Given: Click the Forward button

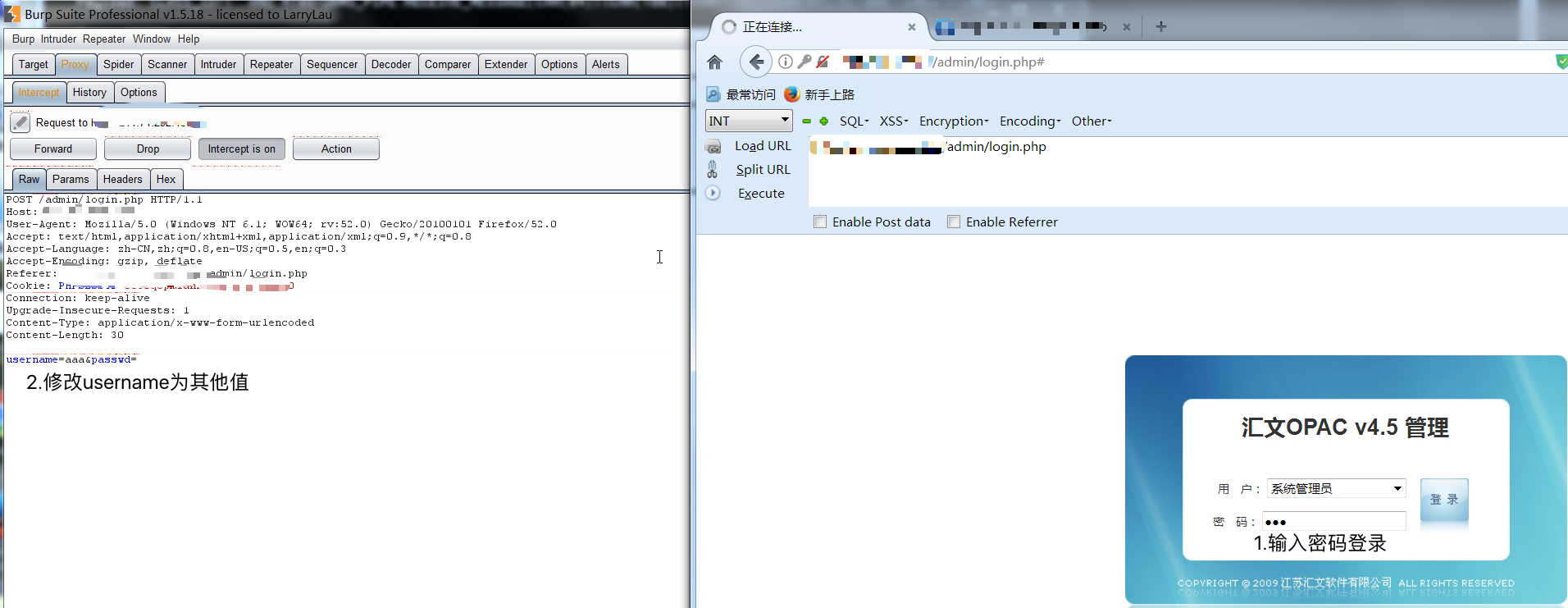Looking at the screenshot, I should pos(53,149).
